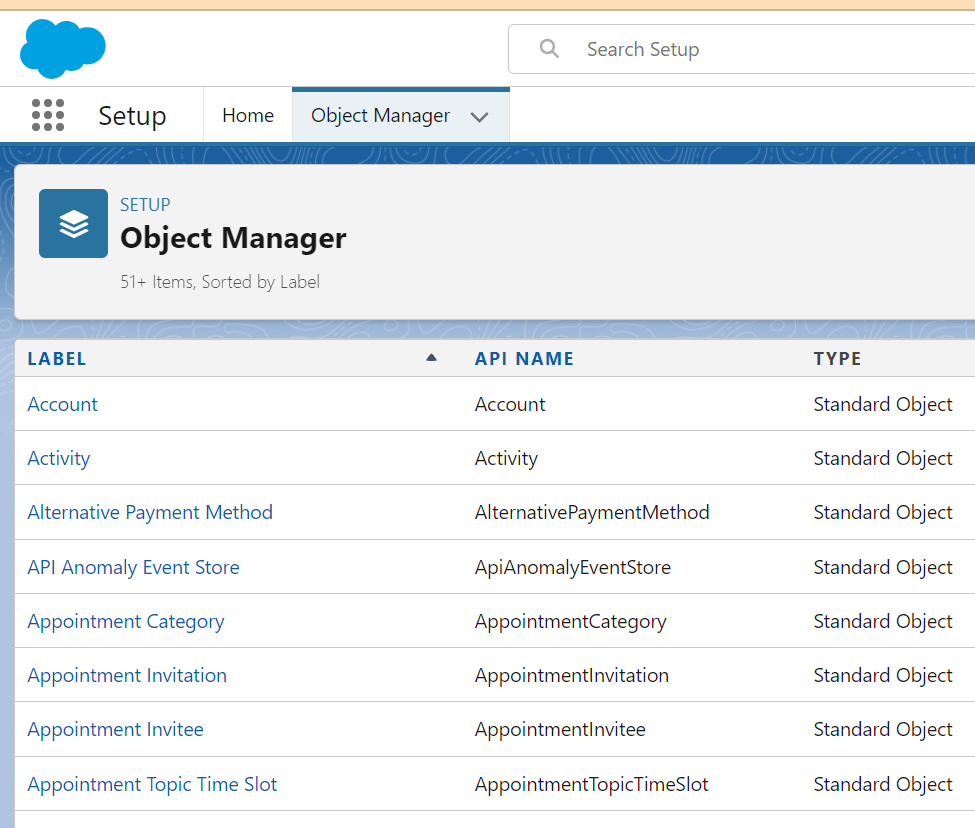The height and width of the screenshot is (828, 975).
Task: Click the Object Manager page title
Action: (233, 238)
